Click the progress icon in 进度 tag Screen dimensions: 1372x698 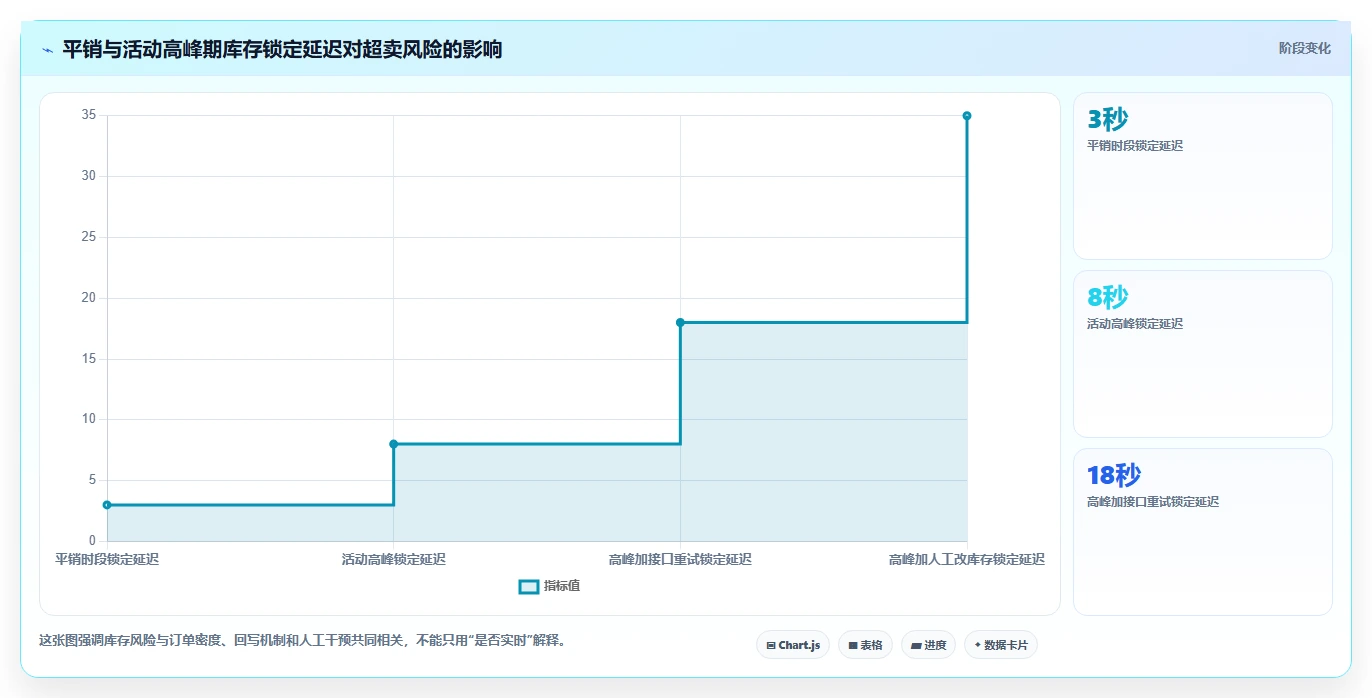coord(916,646)
